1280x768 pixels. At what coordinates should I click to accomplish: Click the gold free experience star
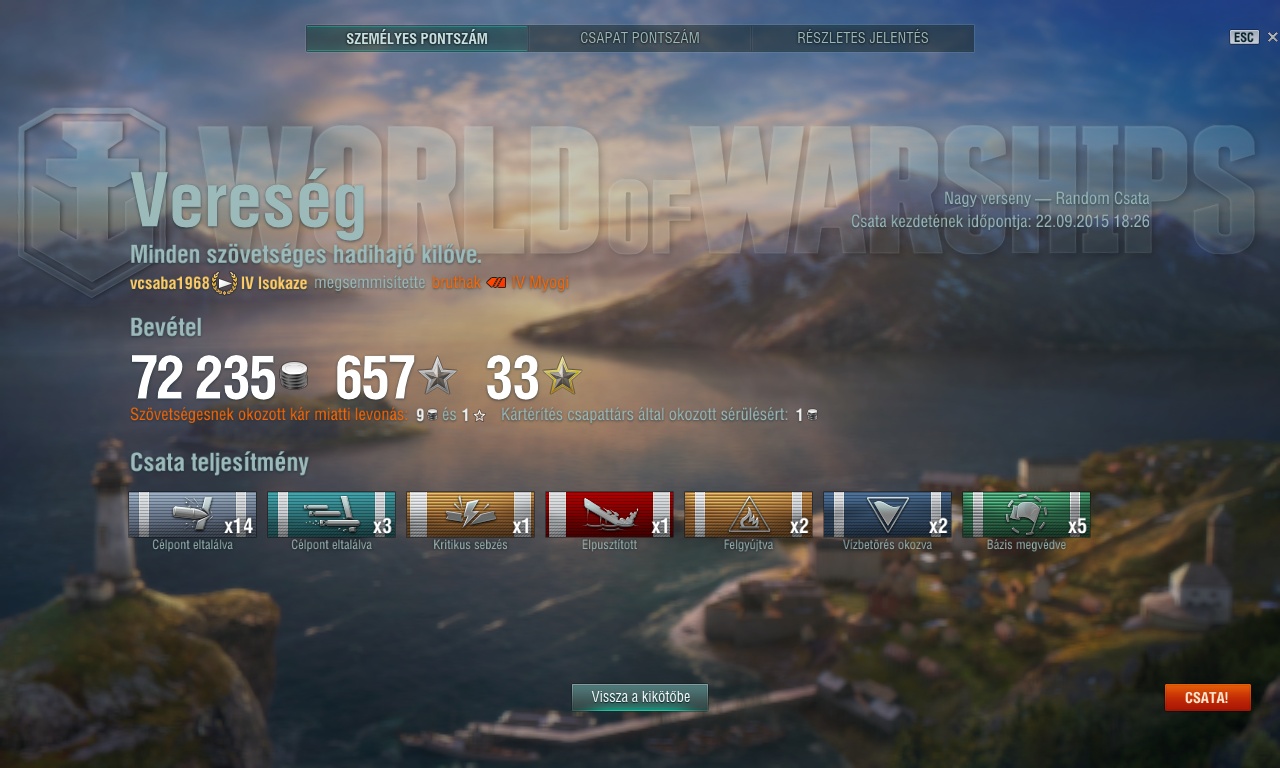[562, 377]
